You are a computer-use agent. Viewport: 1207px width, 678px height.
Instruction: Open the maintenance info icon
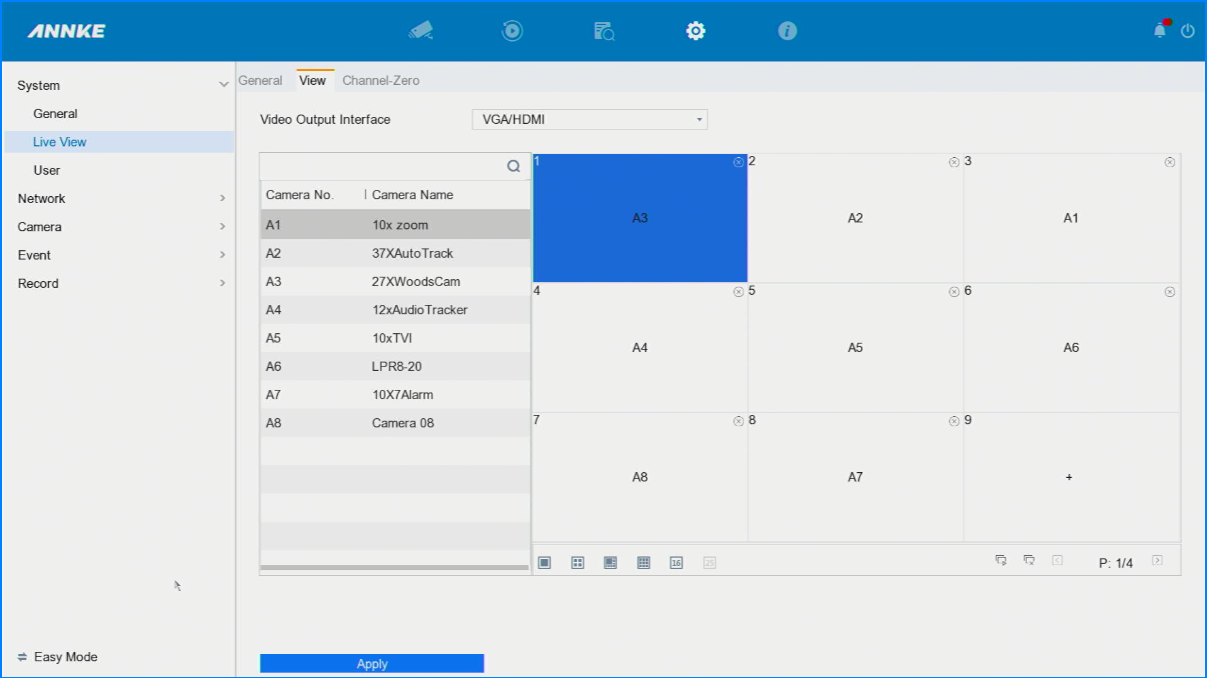787,31
